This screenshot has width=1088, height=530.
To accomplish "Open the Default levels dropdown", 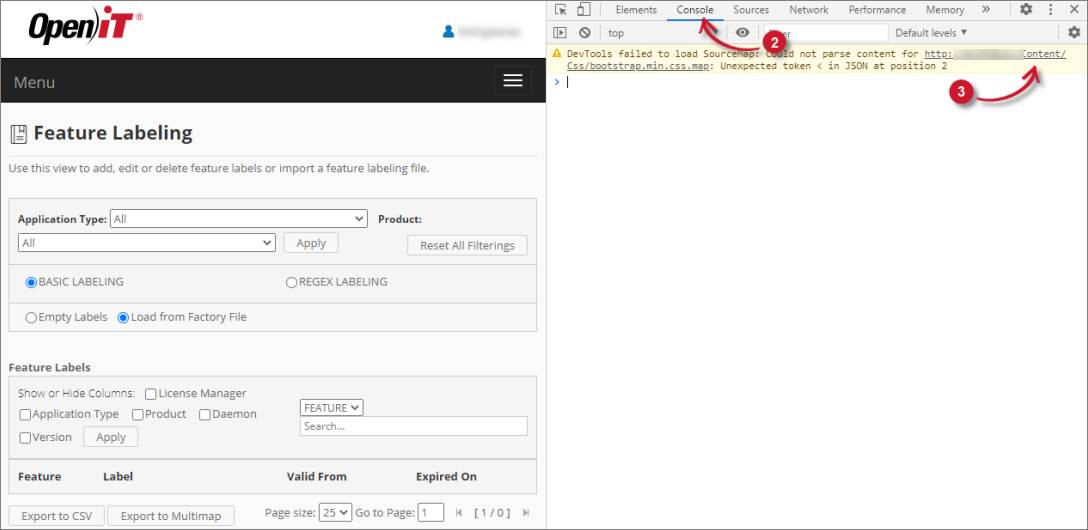I will pyautogui.click(x=930, y=33).
